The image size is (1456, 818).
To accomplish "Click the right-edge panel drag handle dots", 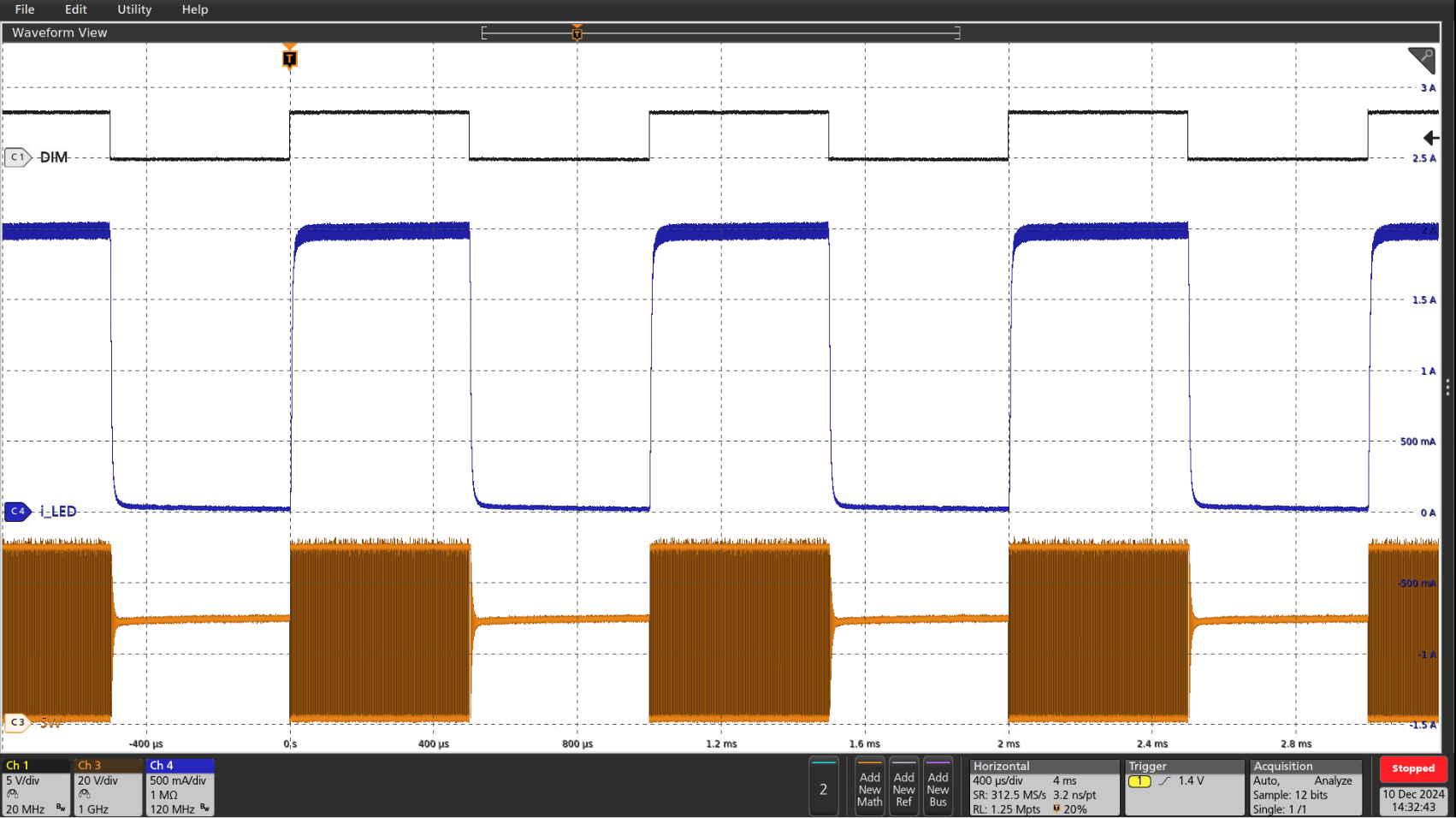I will tap(1447, 388).
